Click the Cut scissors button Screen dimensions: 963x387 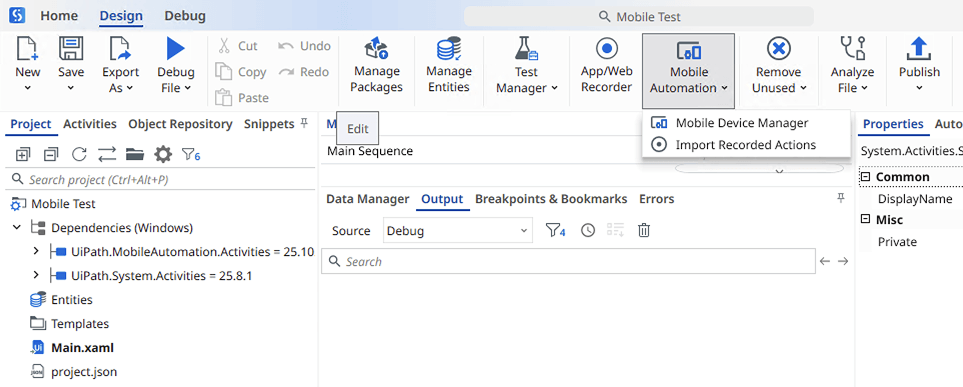click(238, 46)
